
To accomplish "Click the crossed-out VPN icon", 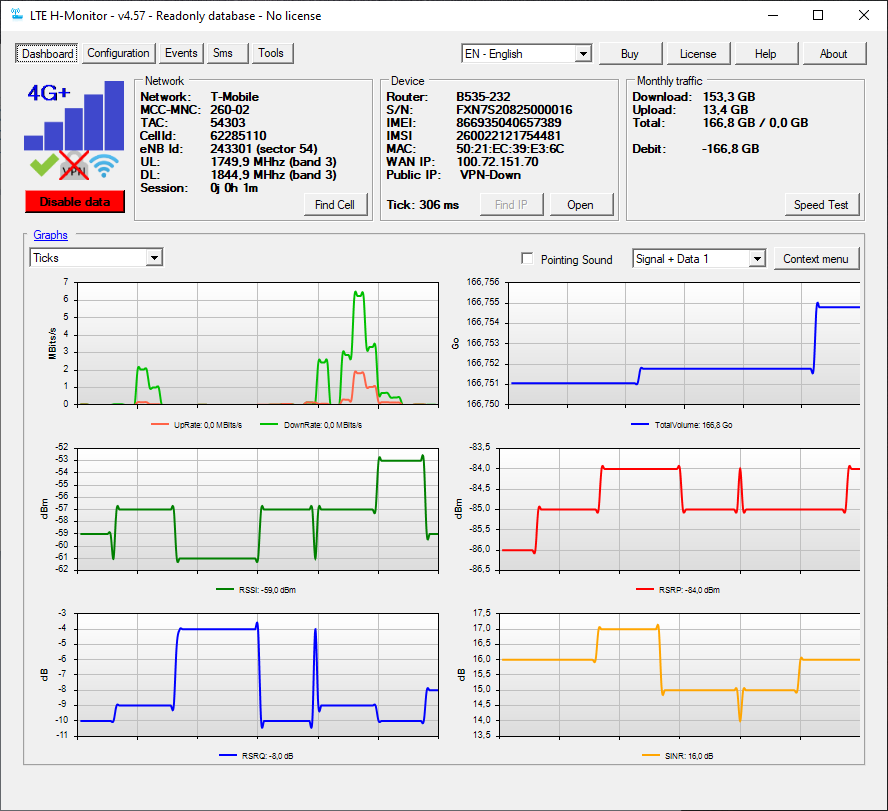I will [74, 165].
